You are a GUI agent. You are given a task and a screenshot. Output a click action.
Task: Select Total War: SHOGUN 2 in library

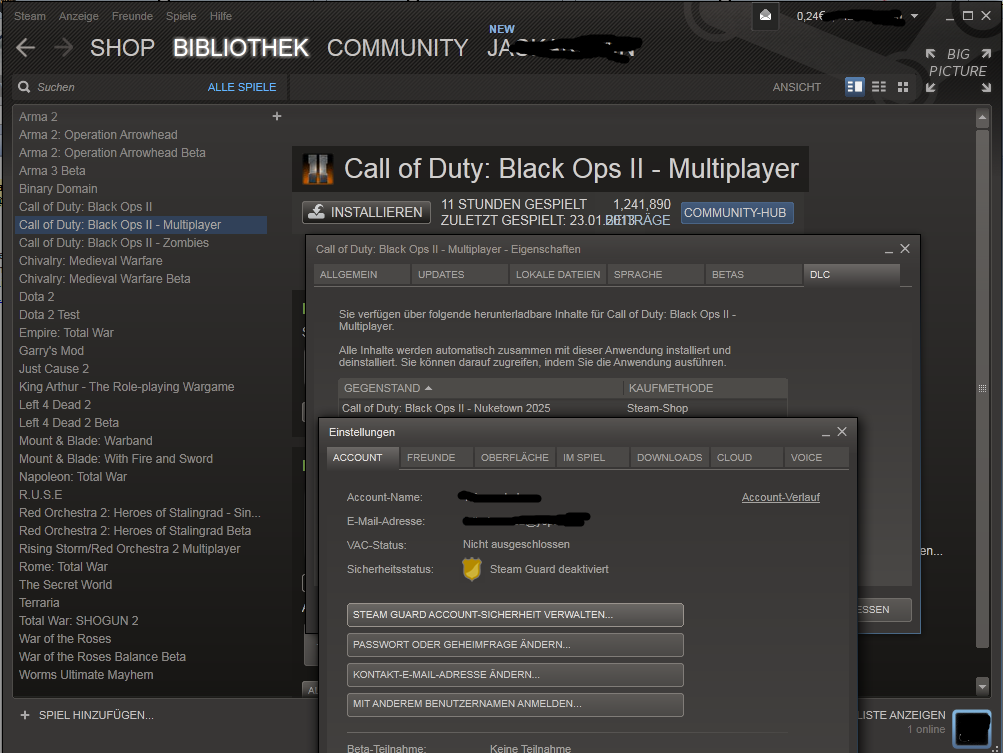[x=142, y=621]
